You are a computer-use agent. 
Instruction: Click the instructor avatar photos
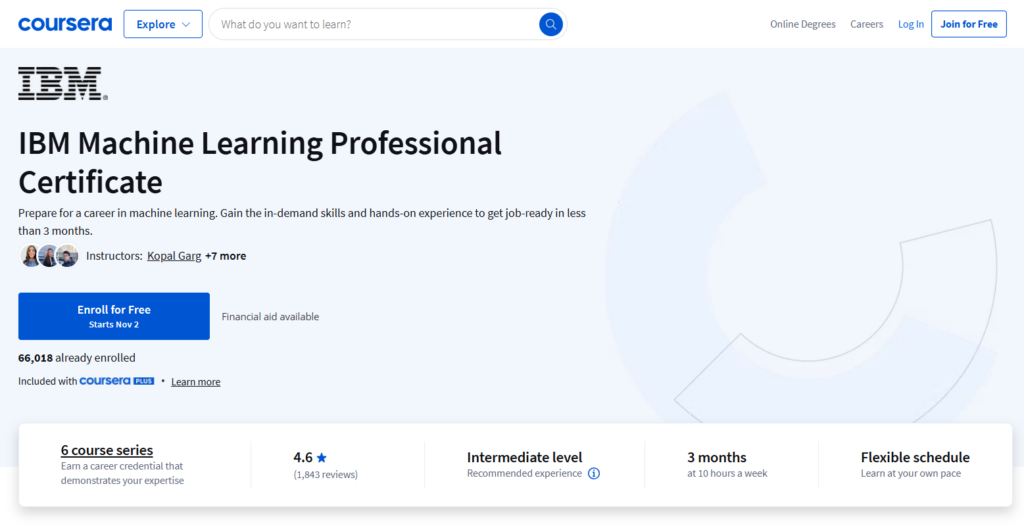[49, 256]
